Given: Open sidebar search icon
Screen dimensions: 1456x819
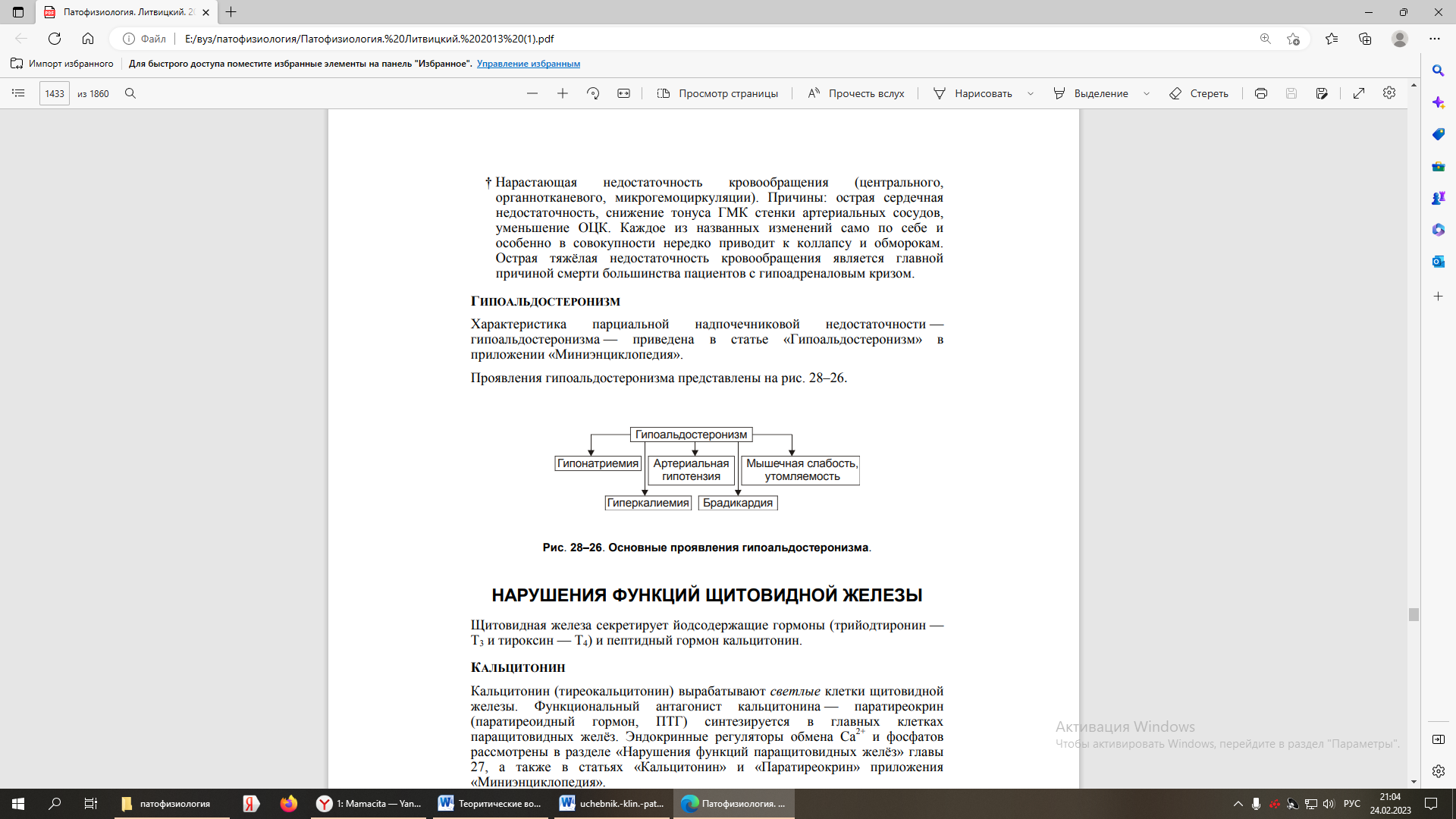Looking at the screenshot, I should click(x=1438, y=71).
